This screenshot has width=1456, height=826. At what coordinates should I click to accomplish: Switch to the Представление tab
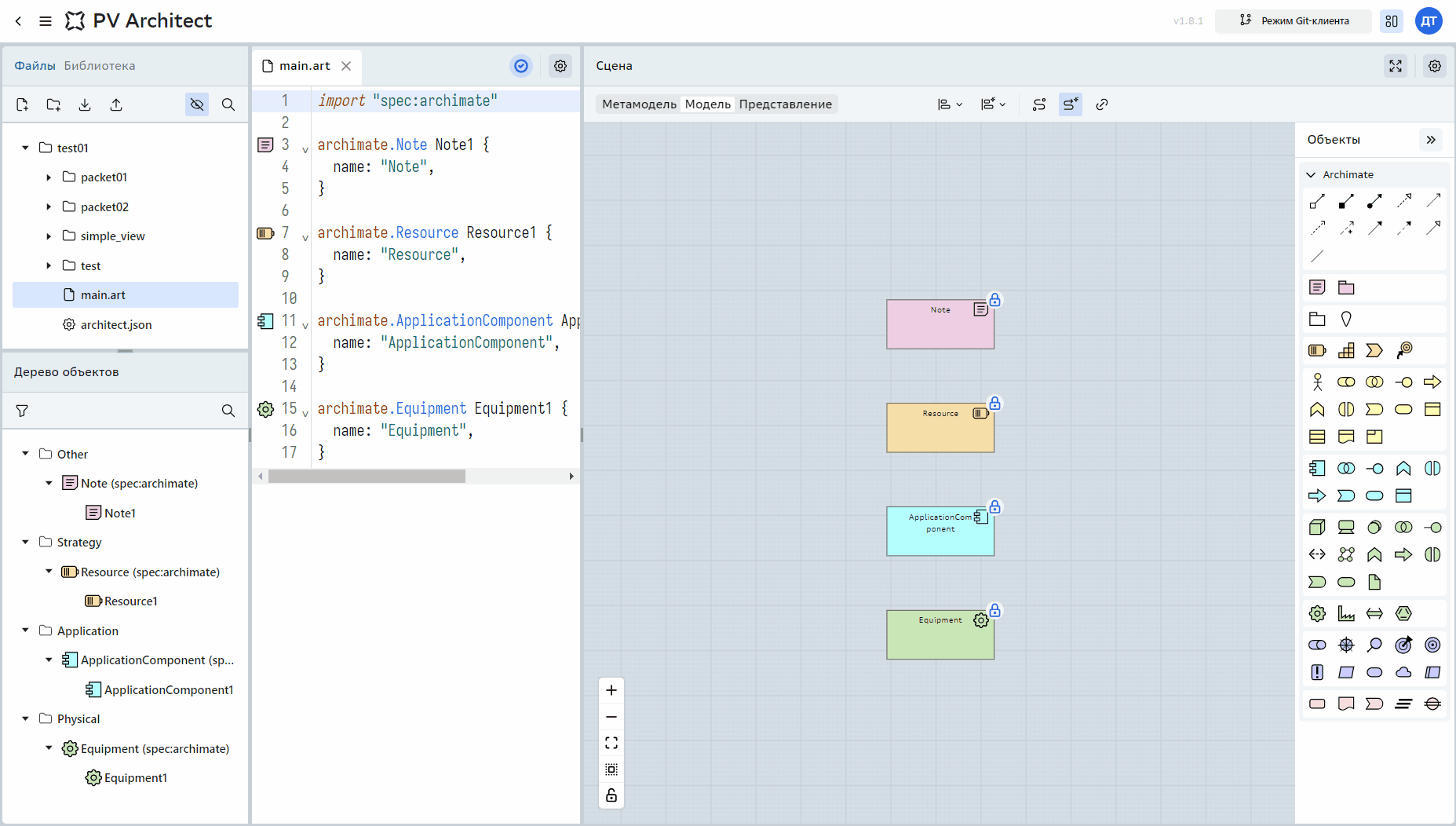point(785,104)
